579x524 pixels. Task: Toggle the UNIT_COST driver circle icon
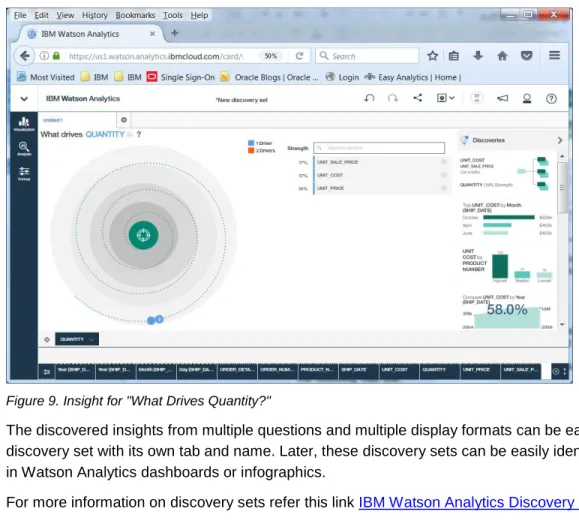tap(443, 175)
